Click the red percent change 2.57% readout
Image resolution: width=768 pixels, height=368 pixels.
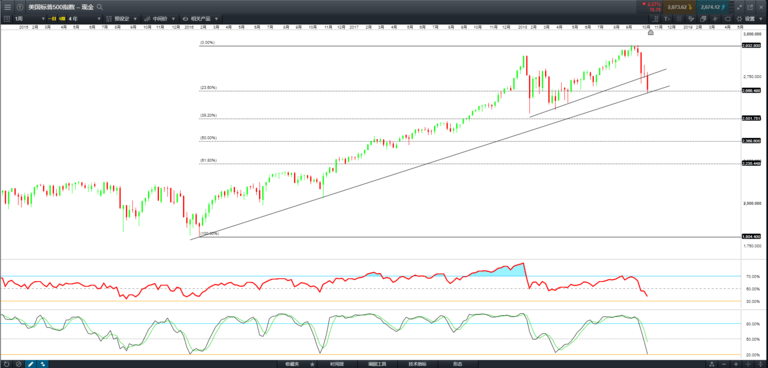651,4
